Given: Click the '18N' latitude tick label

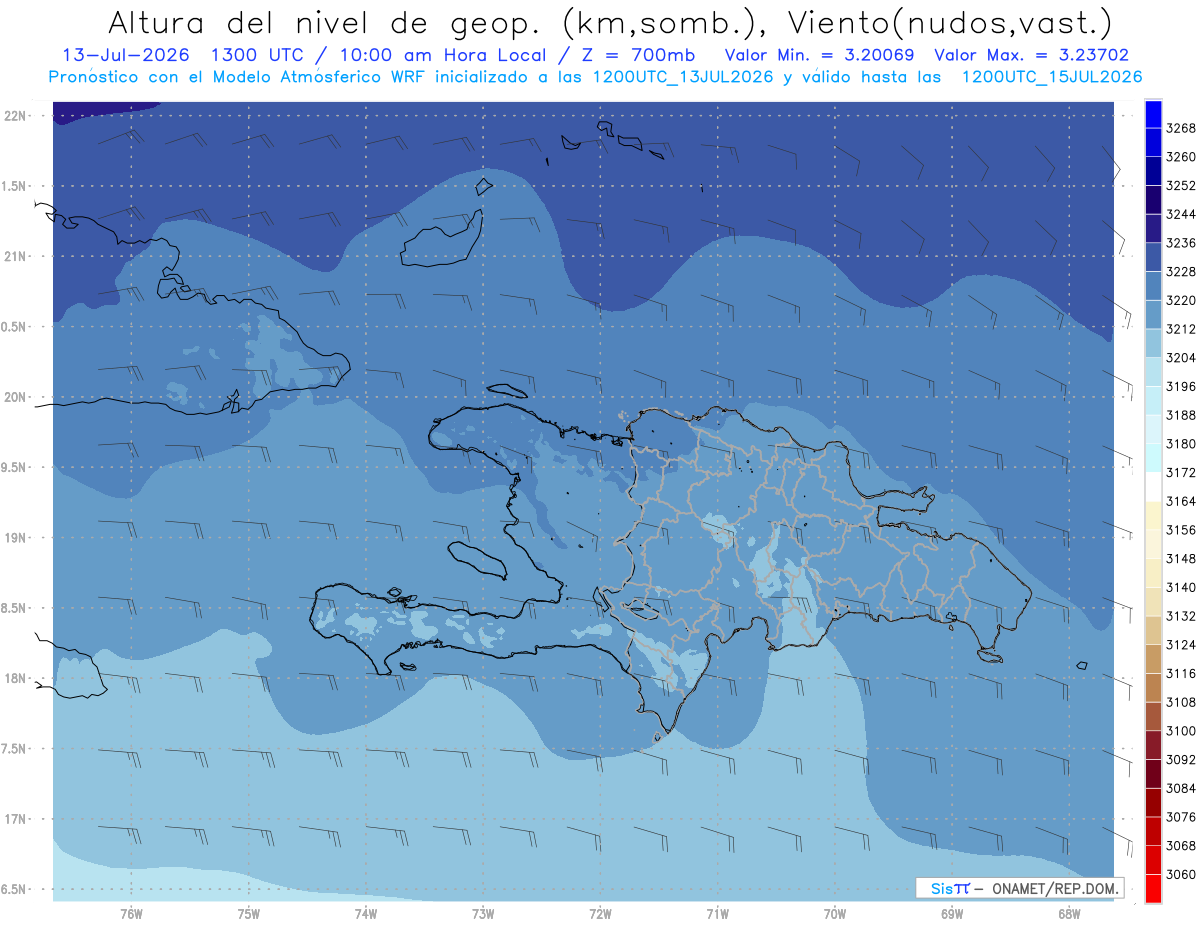Looking at the screenshot, I should click(15, 678).
